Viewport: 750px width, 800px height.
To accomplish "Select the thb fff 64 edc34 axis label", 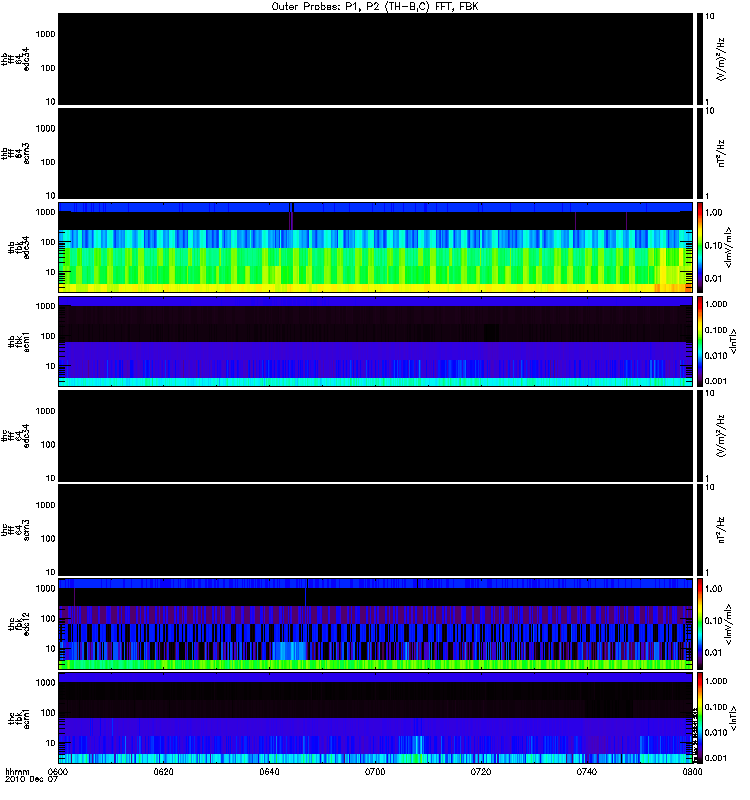I will coord(15,59).
